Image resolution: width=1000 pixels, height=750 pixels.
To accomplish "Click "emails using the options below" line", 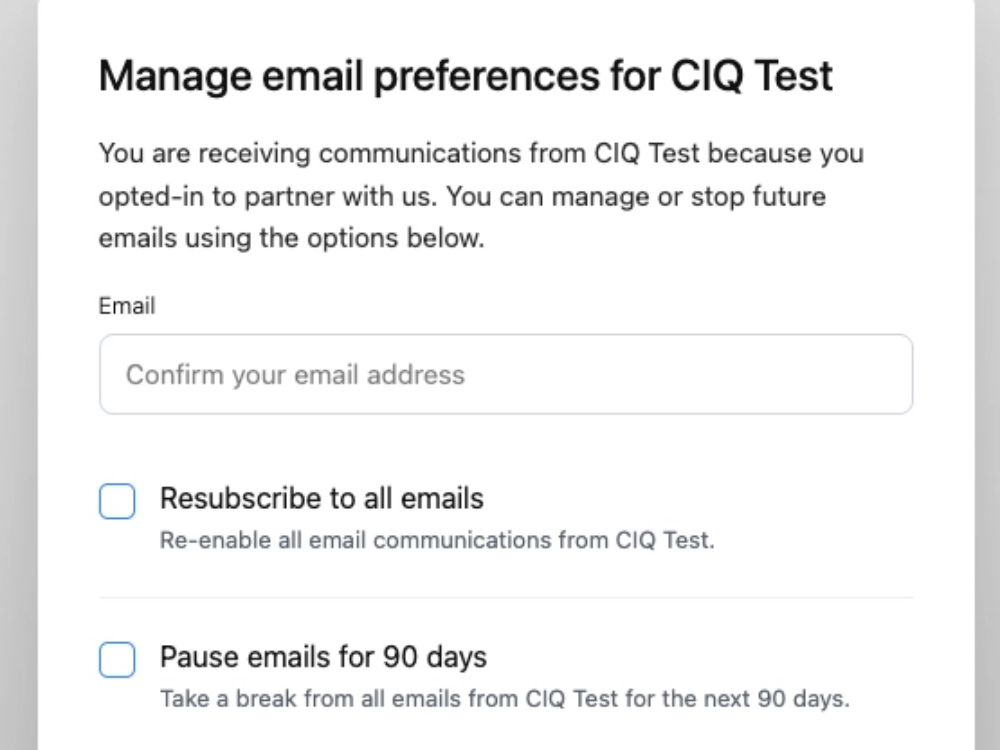I will (291, 240).
